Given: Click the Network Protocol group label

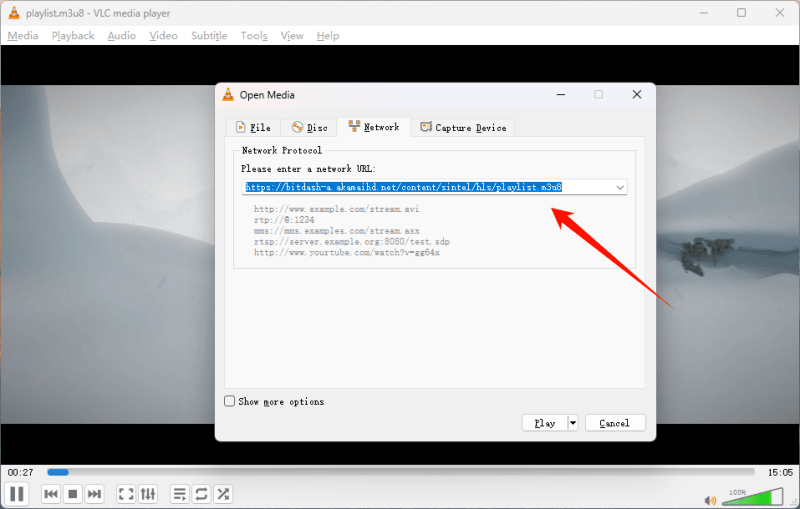Looking at the screenshot, I should 282,150.
